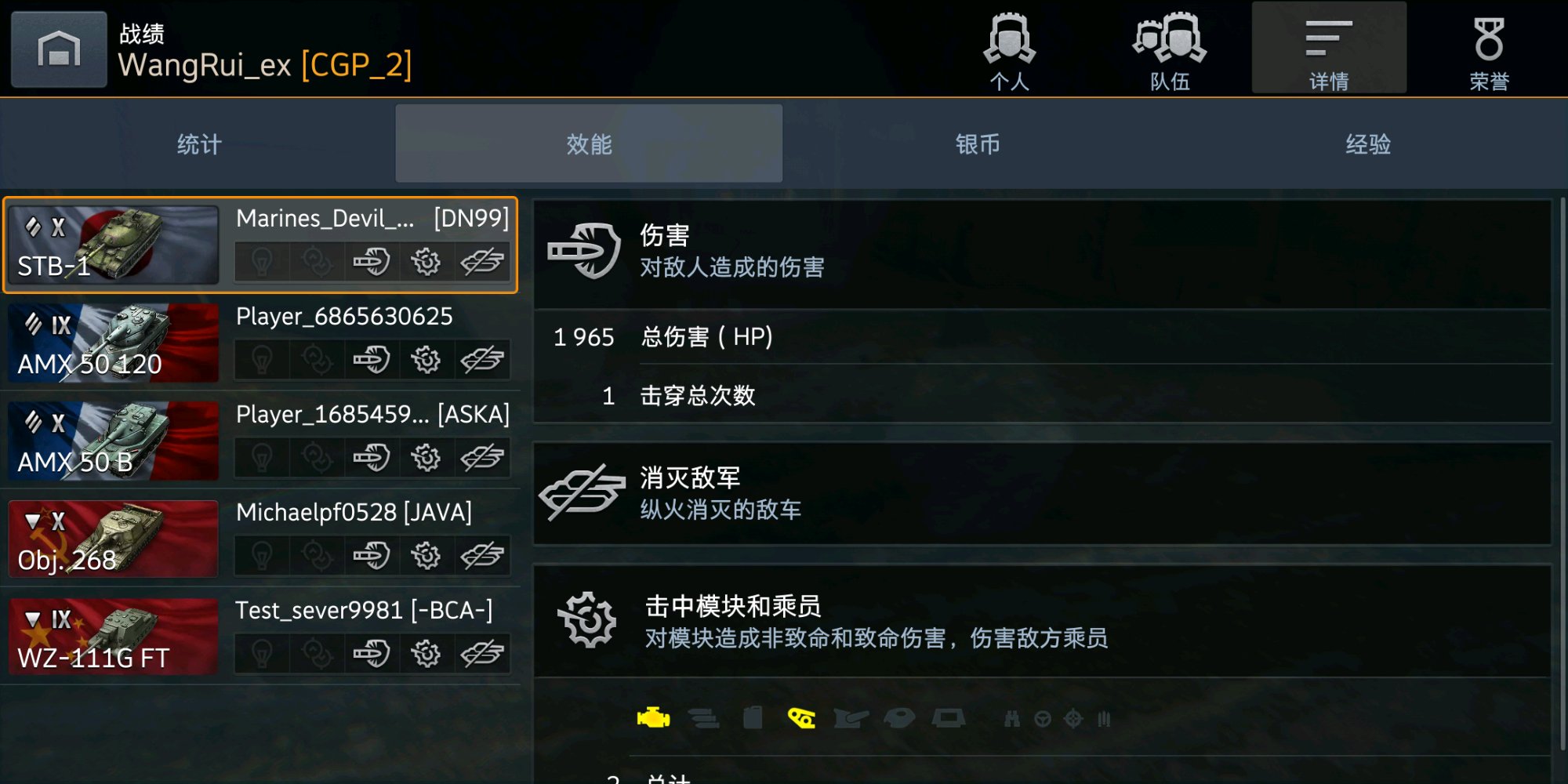1568x784 pixels.
Task: Switch to the 银币 credits tab
Action: [x=978, y=144]
